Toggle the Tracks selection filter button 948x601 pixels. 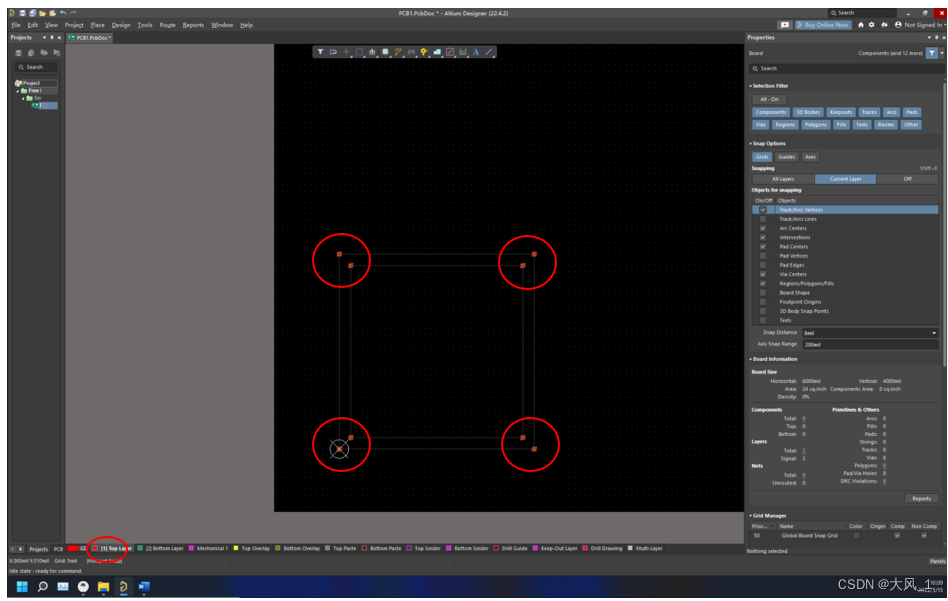point(869,112)
